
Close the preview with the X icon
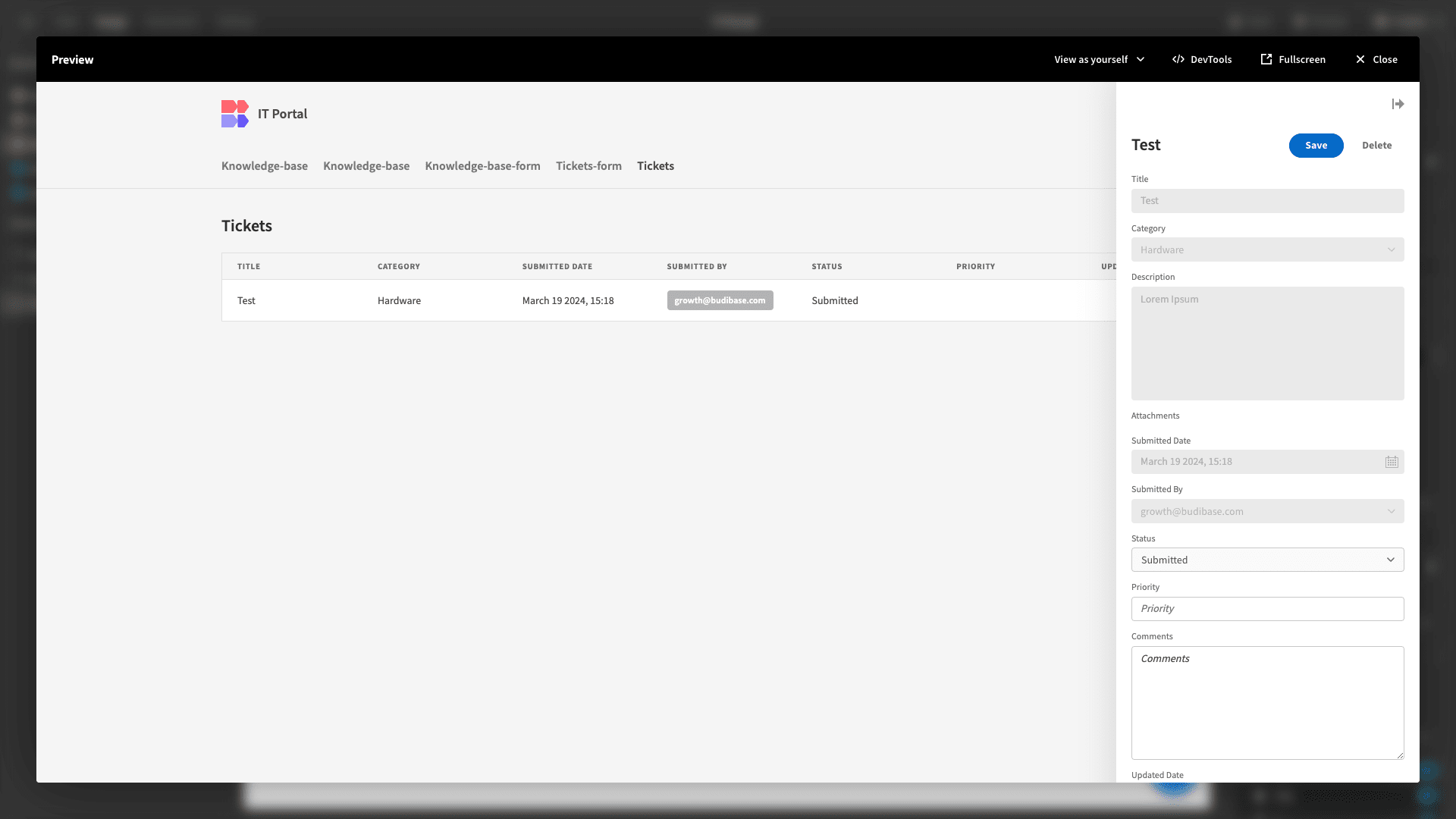[1360, 59]
